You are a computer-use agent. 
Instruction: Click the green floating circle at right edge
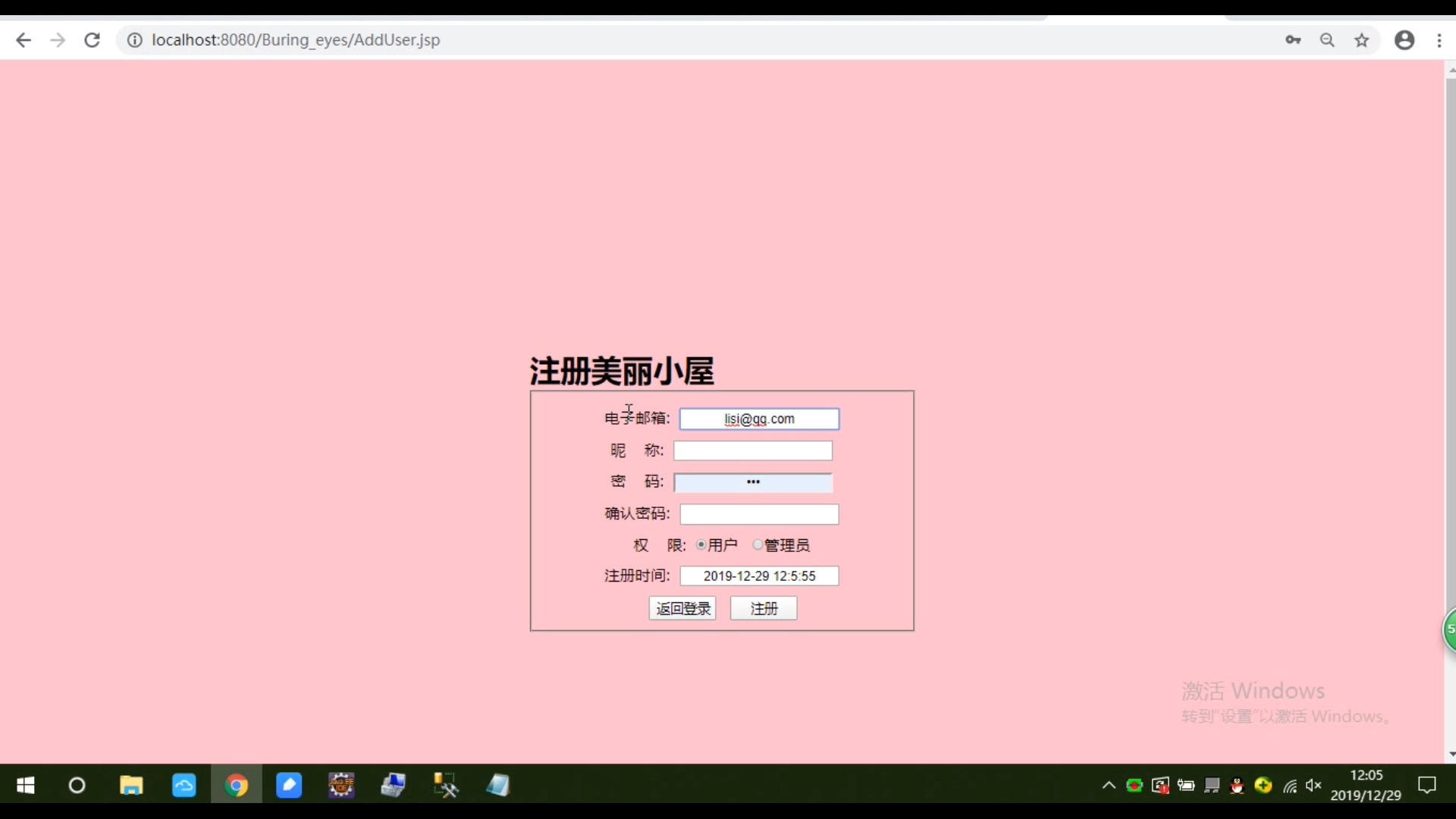tap(1449, 629)
